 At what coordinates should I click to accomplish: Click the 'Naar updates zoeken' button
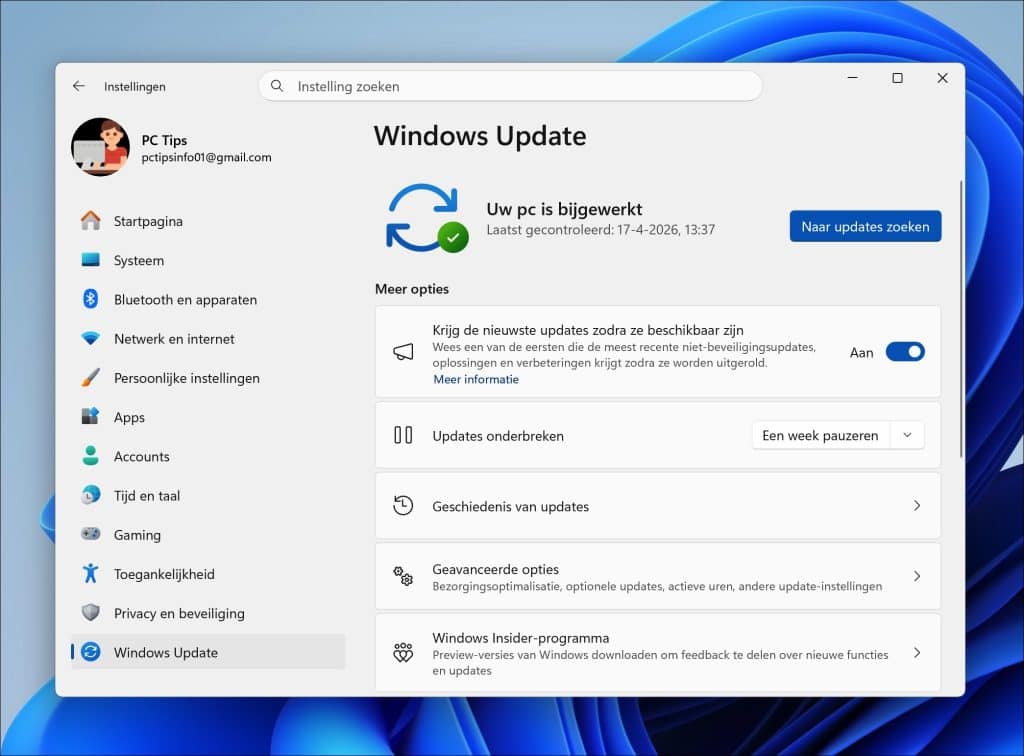864,226
